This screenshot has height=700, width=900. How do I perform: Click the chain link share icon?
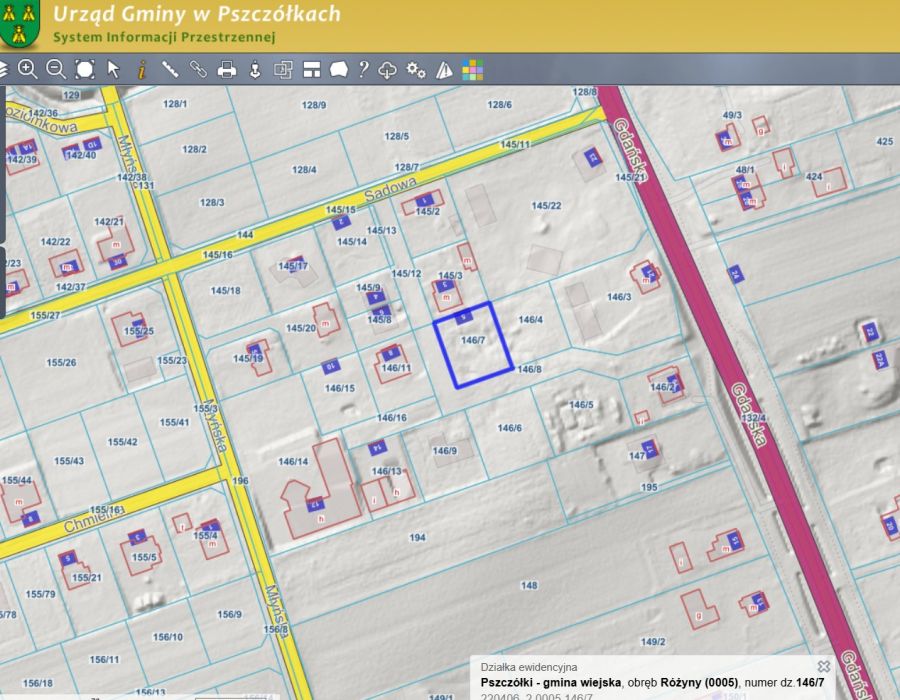pyautogui.click(x=198, y=69)
